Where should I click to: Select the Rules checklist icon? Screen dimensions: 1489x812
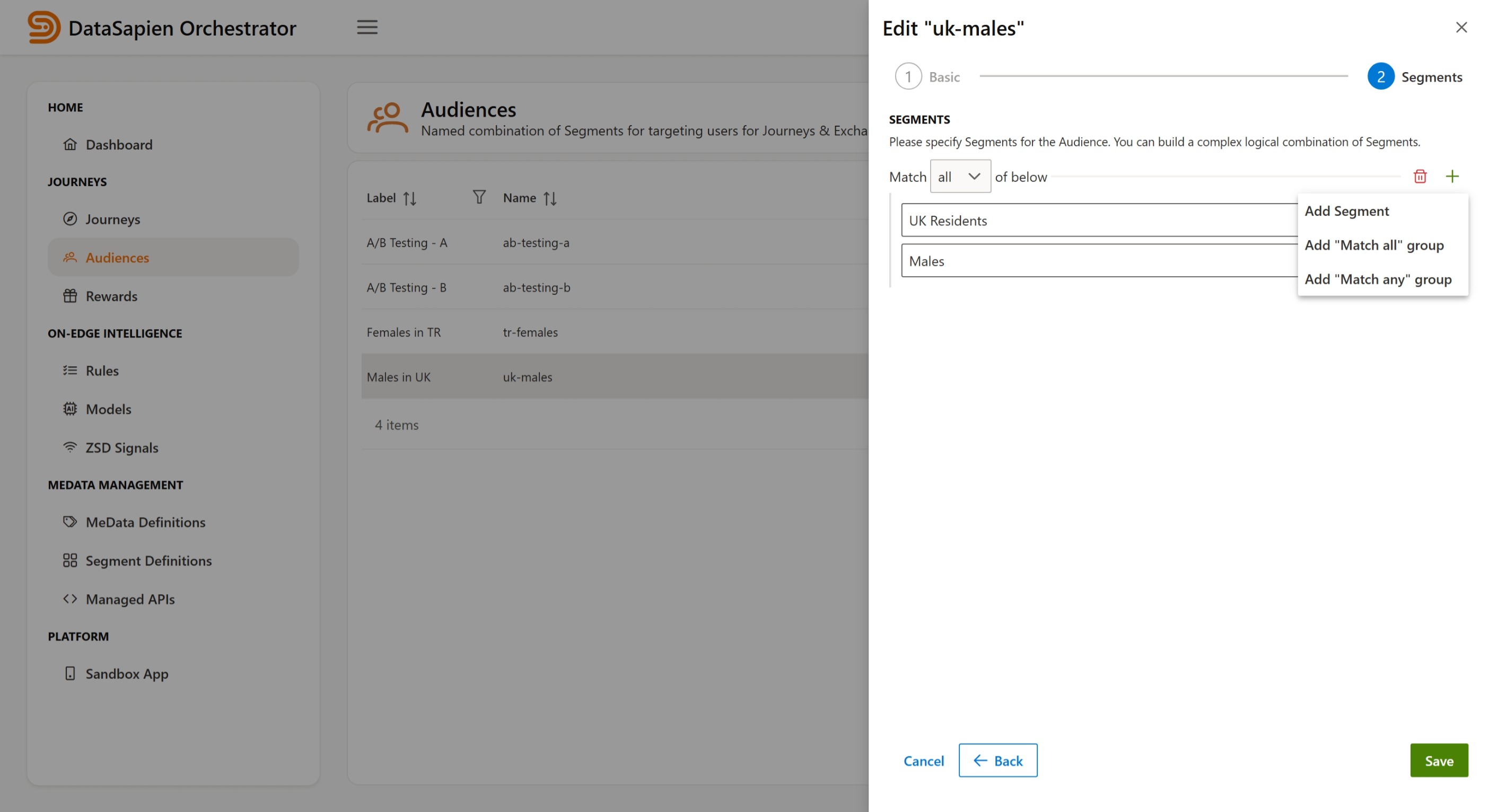click(x=102, y=370)
